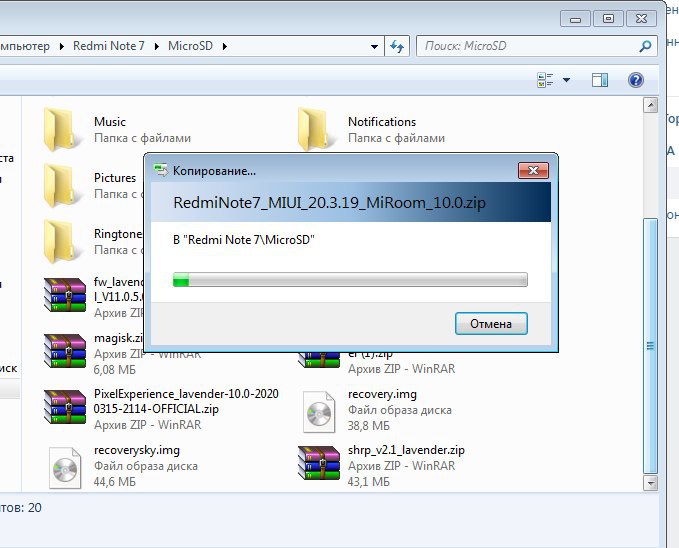Select the shrp_v2.1_lavender.zip file name
The width and height of the screenshot is (679, 548).
(x=406, y=450)
